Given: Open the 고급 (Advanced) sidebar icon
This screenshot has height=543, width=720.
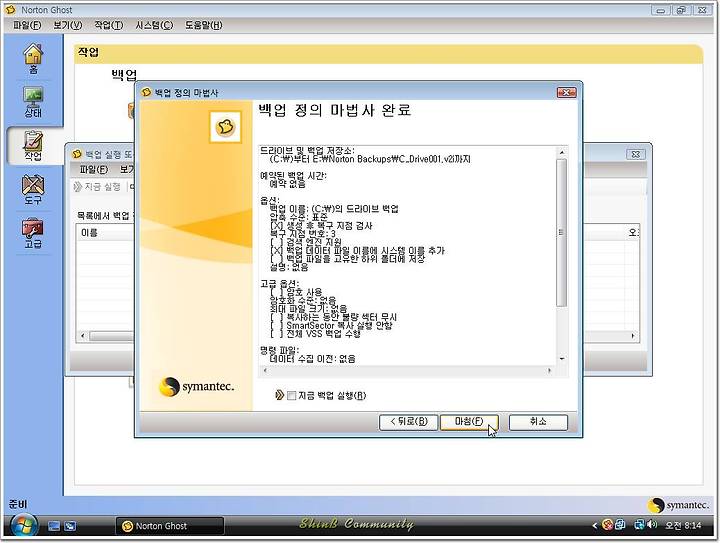Looking at the screenshot, I should (x=33, y=233).
